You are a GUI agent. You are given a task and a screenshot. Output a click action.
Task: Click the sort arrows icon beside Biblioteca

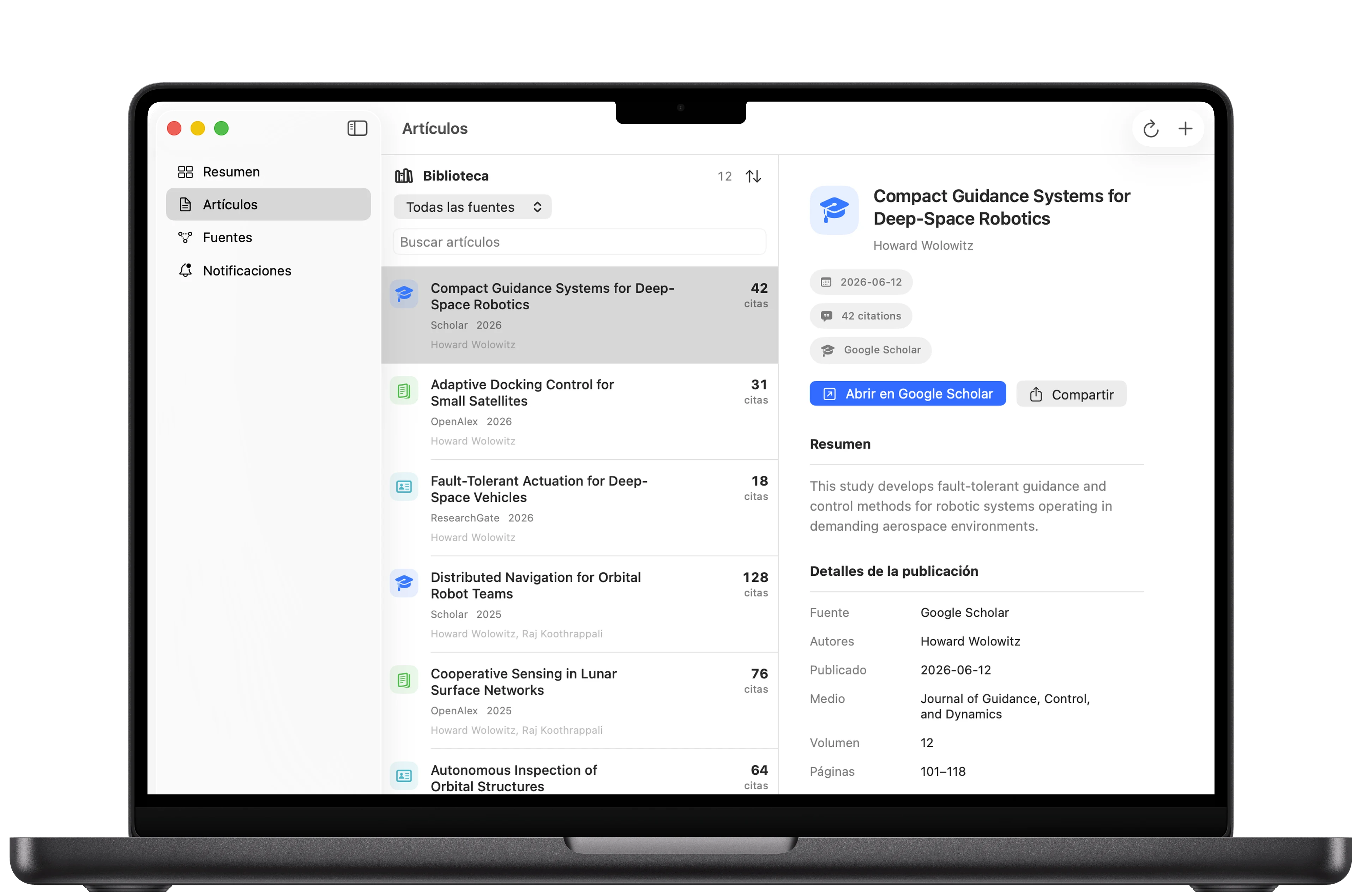tap(753, 176)
